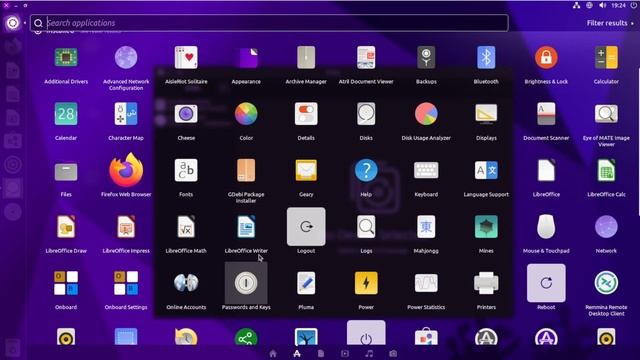Launch Archive Manager

click(x=306, y=58)
